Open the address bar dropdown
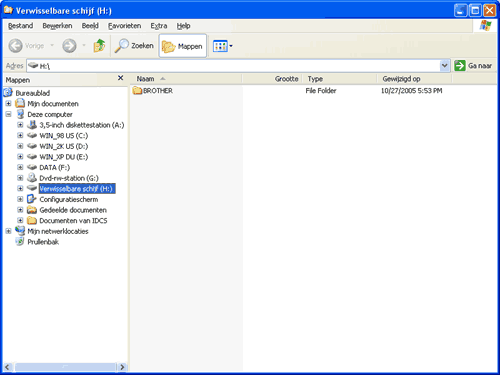Screen dimensions: 500x375 tap(444, 66)
